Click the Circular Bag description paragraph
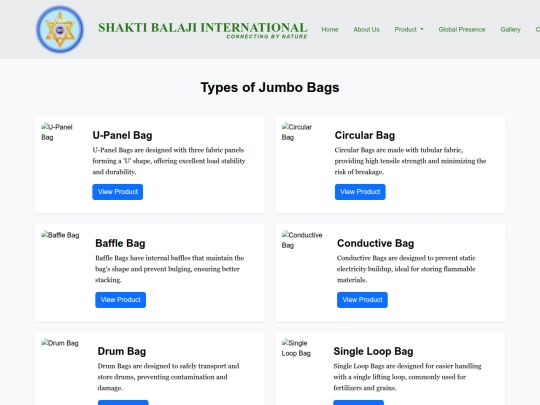Viewport: 540px width, 405px height. point(410,161)
